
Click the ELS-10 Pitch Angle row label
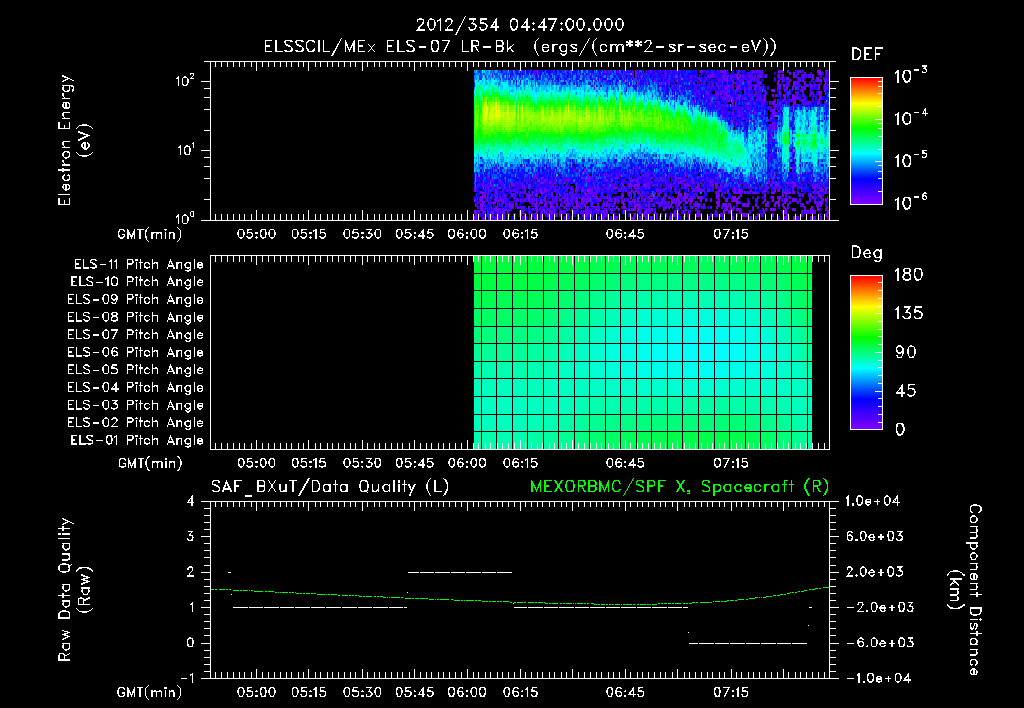[x=137, y=282]
